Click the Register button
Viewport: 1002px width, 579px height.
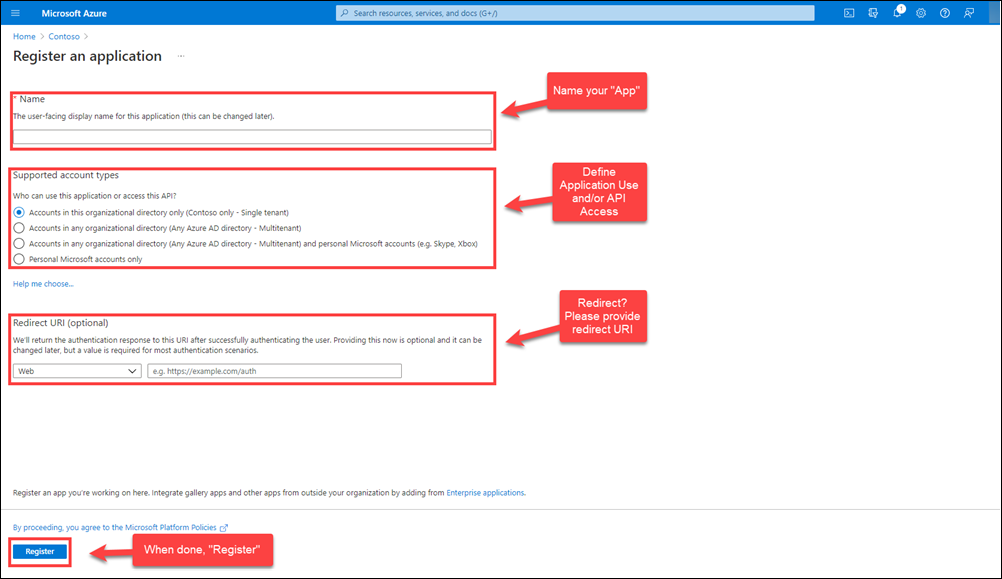(38, 551)
